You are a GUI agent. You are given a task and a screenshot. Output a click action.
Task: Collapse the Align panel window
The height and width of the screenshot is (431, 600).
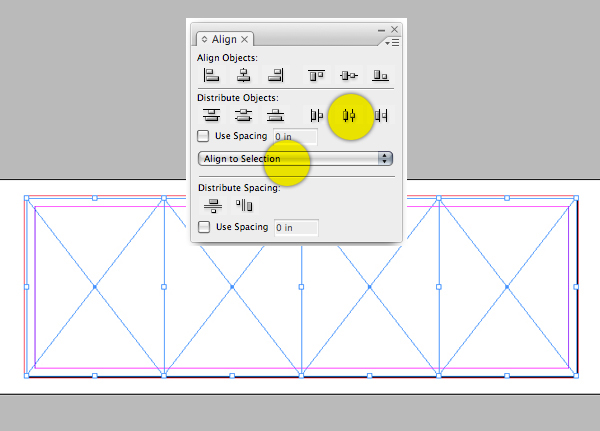click(381, 30)
